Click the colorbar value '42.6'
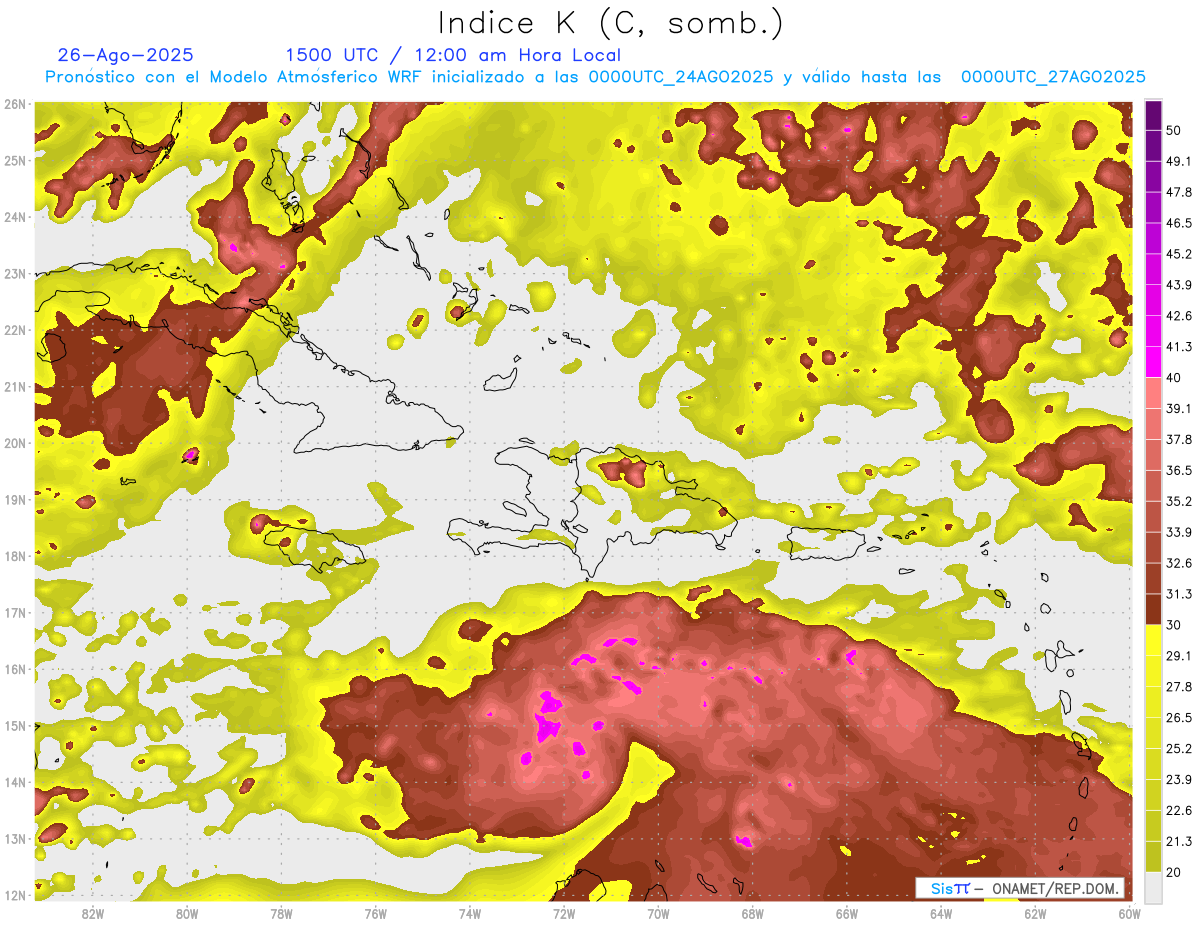 (x=1178, y=316)
